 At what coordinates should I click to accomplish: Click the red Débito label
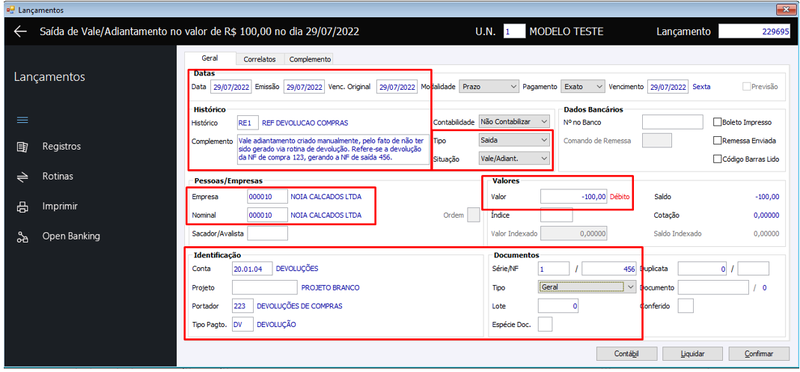[x=619, y=196]
